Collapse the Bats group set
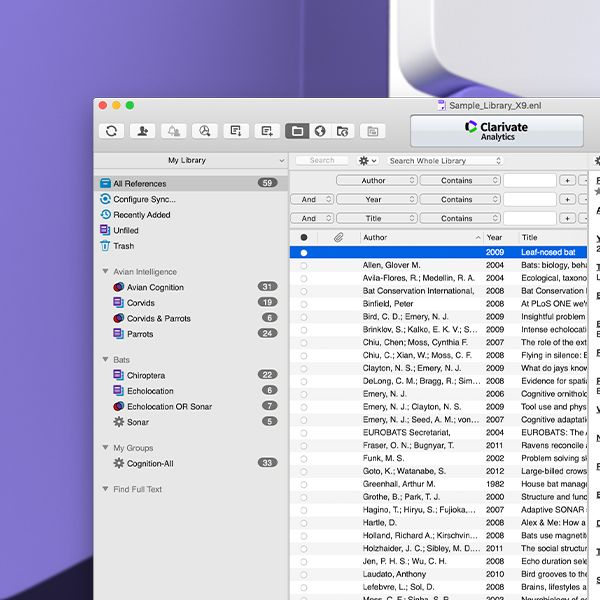The width and height of the screenshot is (600, 600). [x=105, y=359]
